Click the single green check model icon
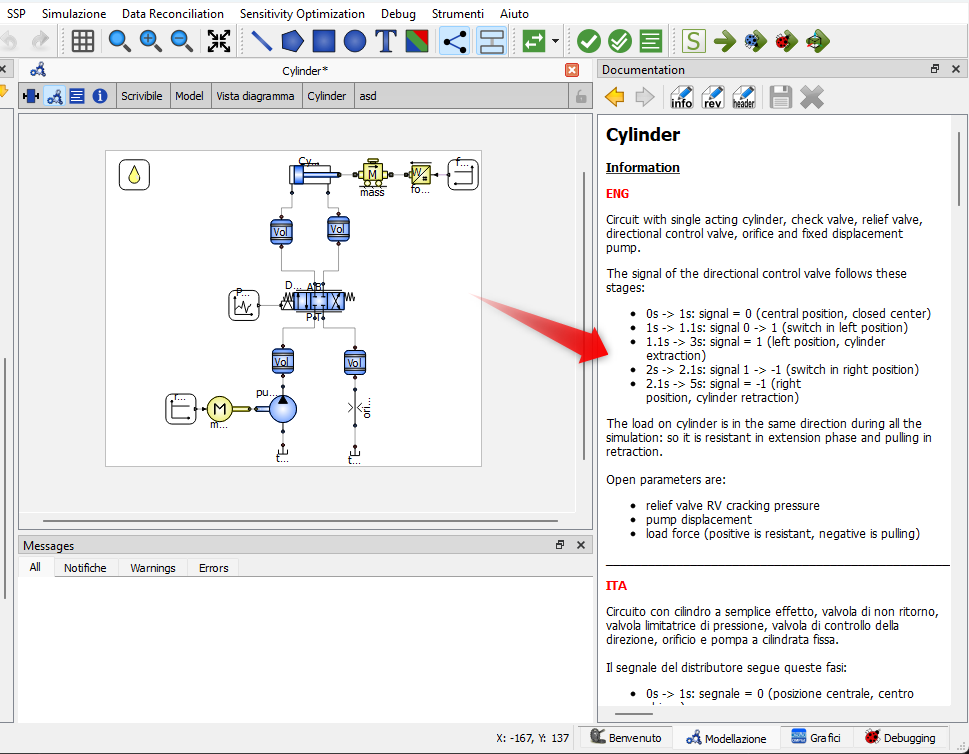Screen dimensions: 969x754 588,41
